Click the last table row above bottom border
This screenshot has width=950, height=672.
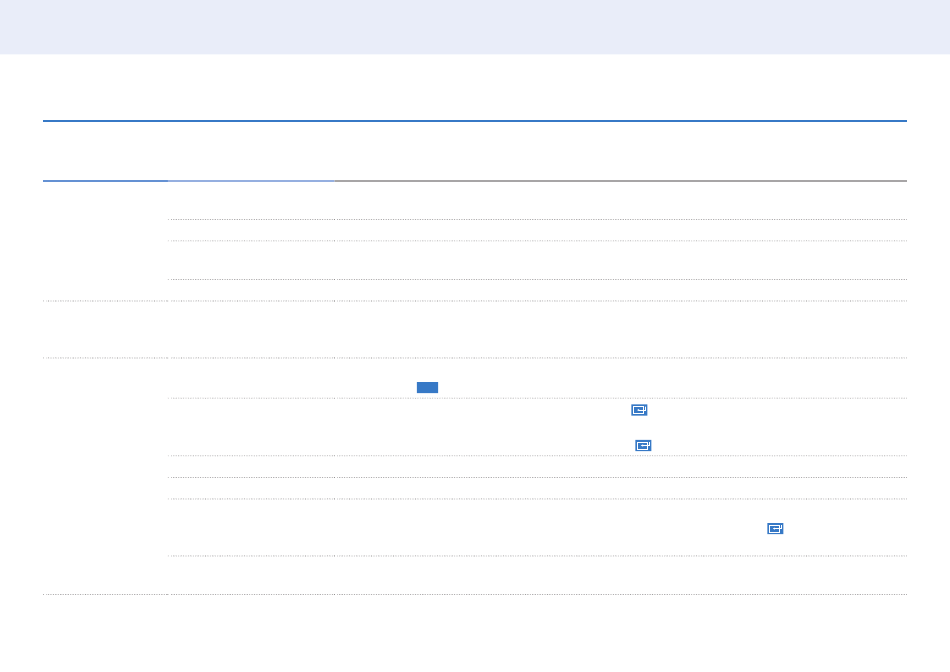click(537, 575)
